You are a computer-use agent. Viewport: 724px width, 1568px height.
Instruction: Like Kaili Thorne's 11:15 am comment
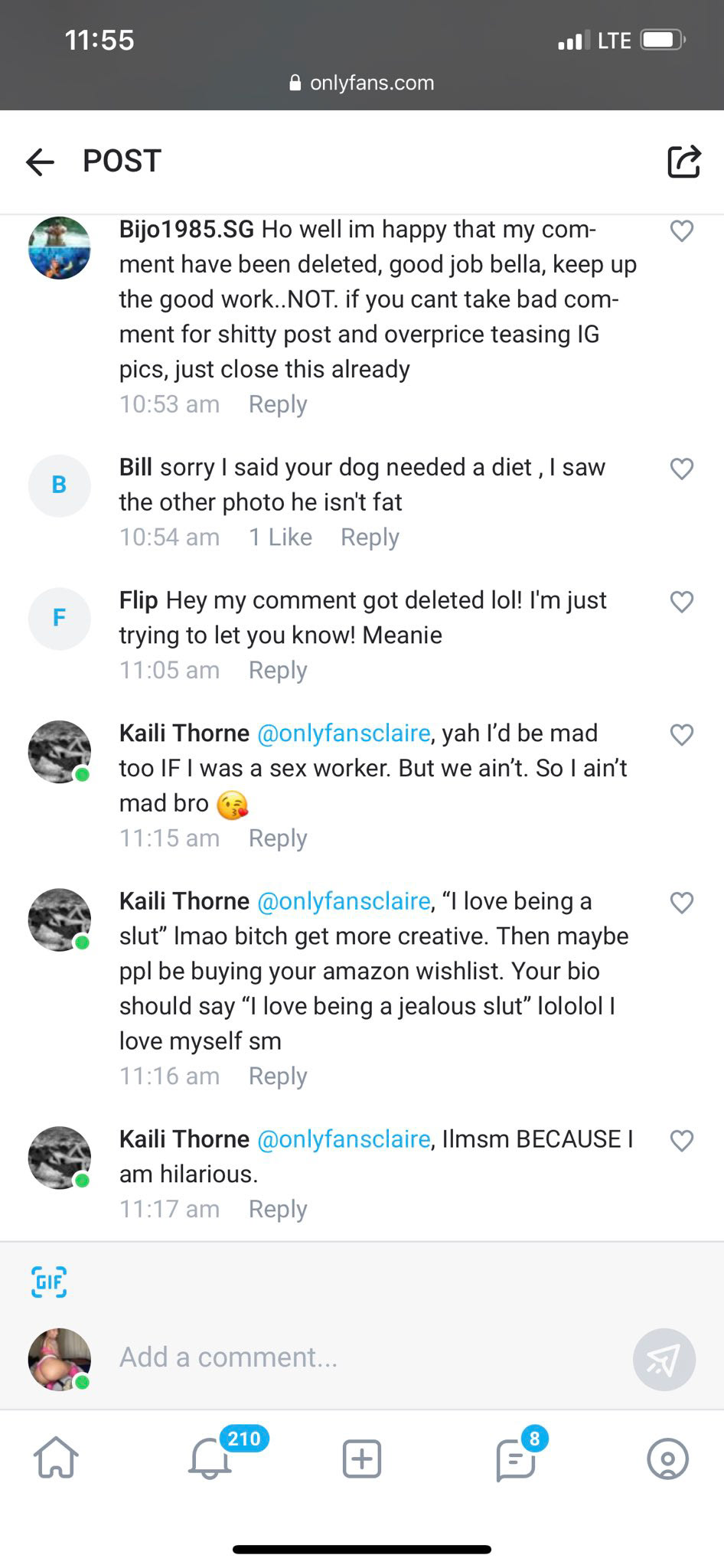click(681, 735)
